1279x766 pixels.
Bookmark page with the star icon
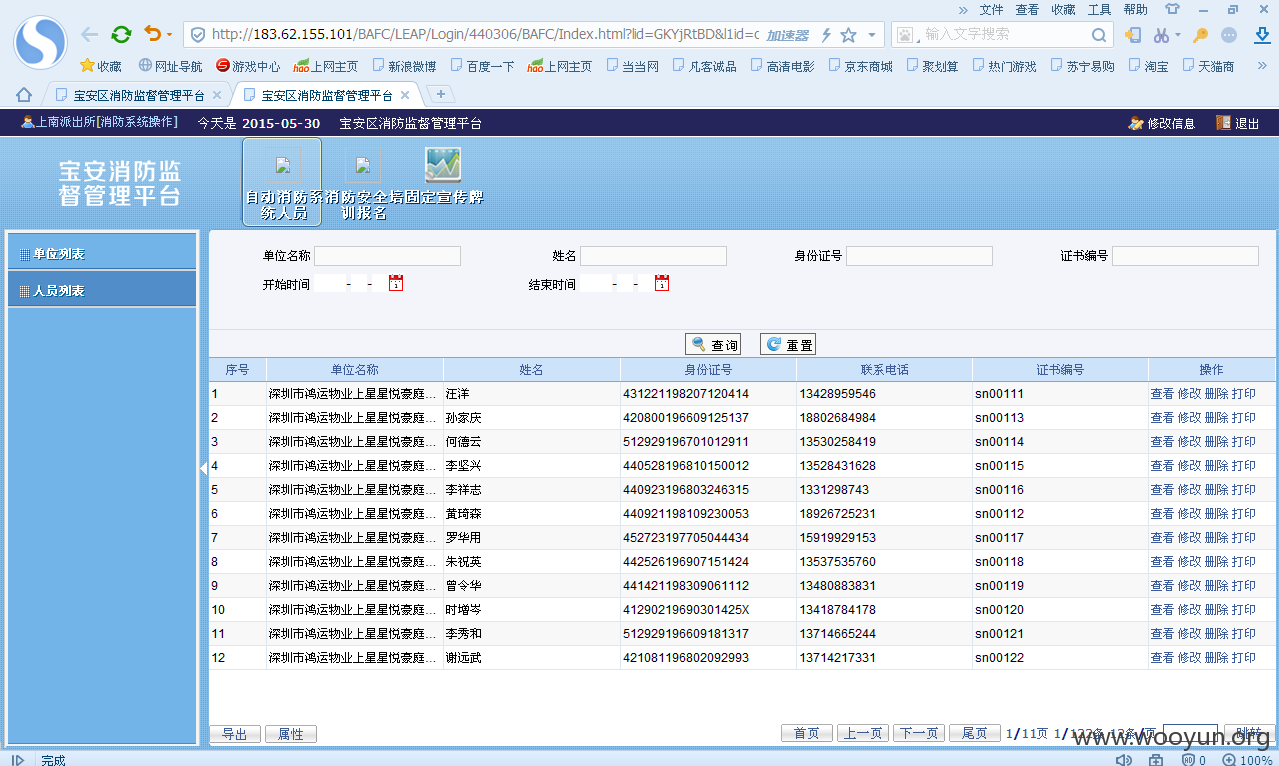pos(848,35)
